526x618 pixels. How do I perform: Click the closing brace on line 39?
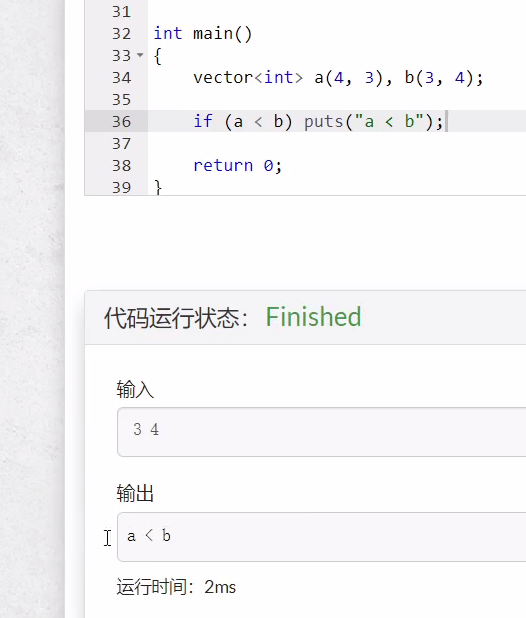[x=158, y=187]
